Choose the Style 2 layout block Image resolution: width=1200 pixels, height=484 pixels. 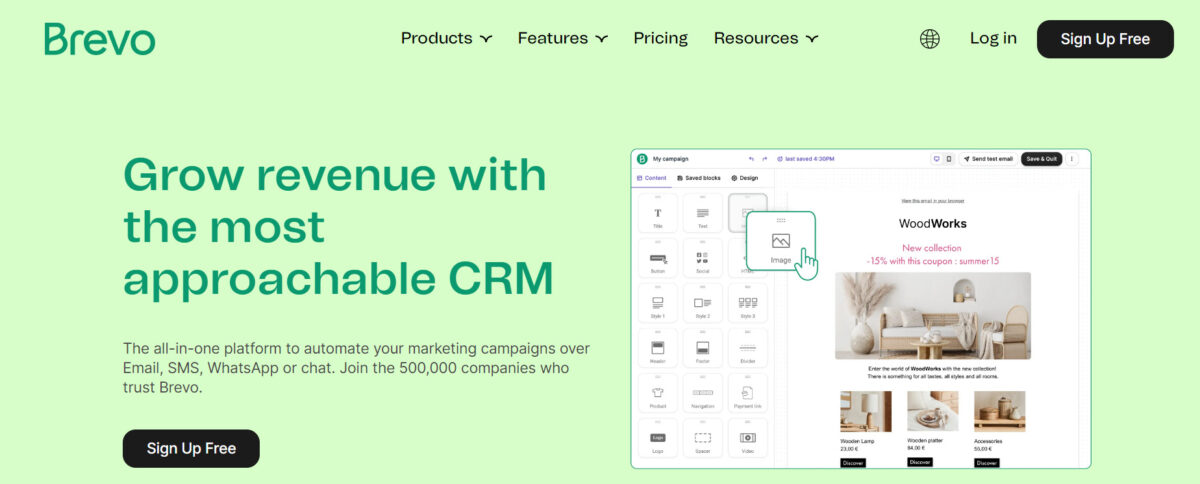tap(703, 304)
